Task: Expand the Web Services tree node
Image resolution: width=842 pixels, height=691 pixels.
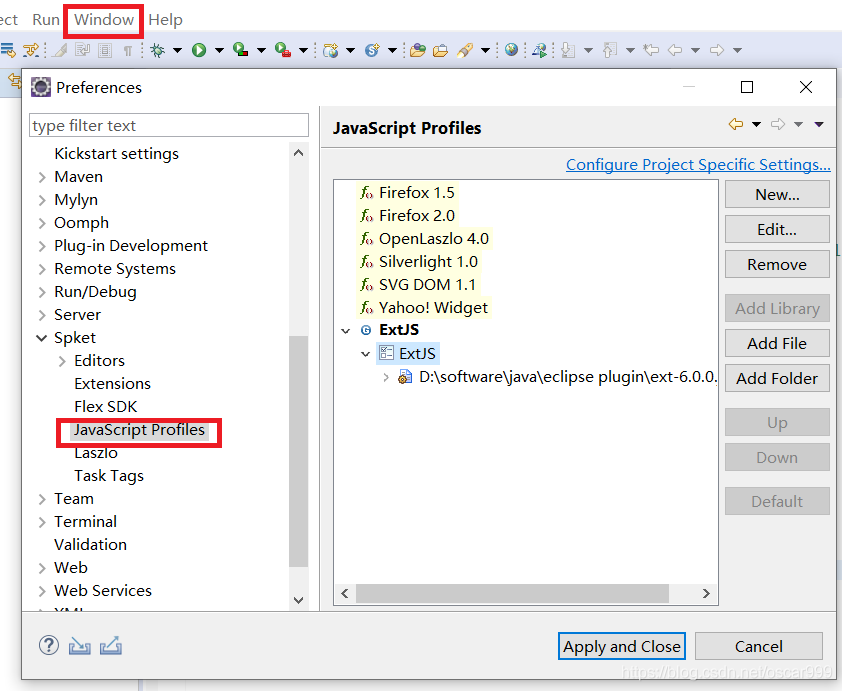Action: (42, 591)
